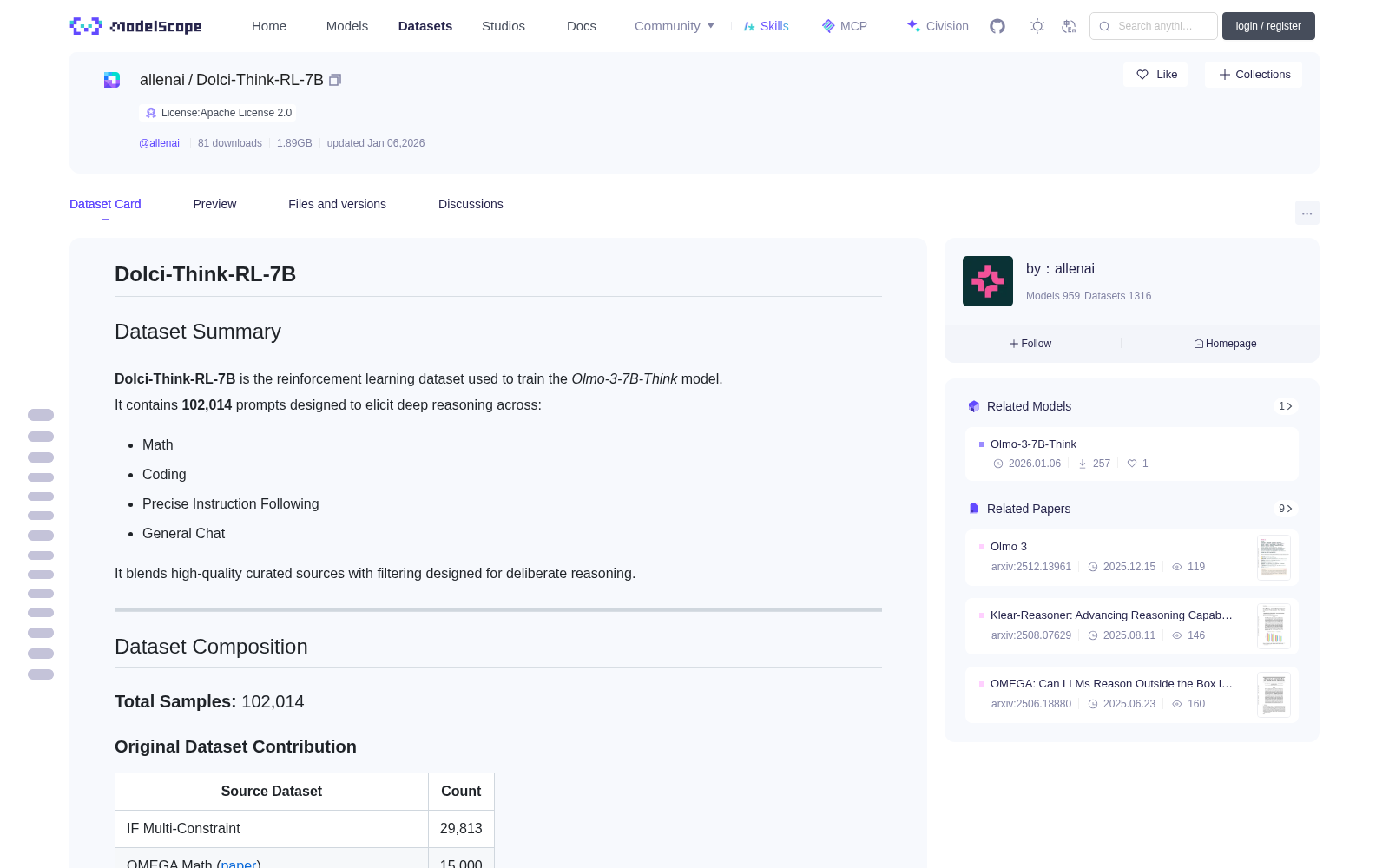Click the Apache License 2.0 tag
Viewport: 1389px width, 868px height.
point(218,113)
